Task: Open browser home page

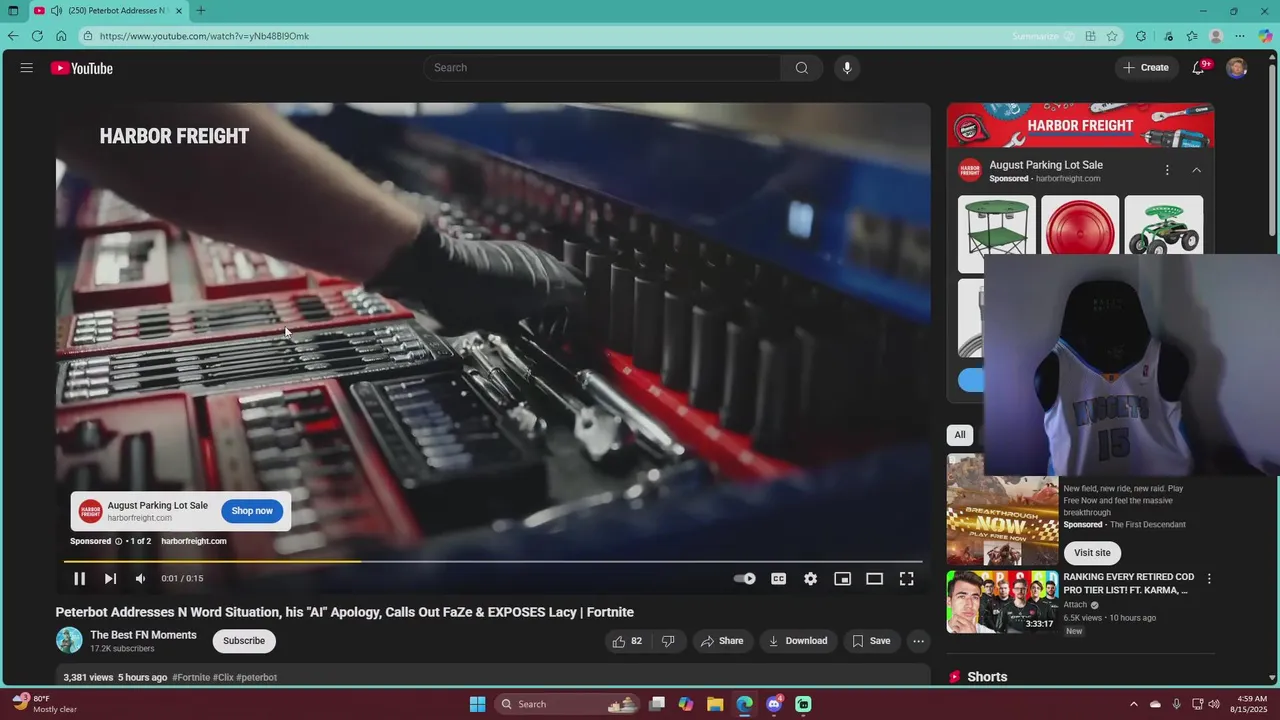Action: [x=61, y=36]
